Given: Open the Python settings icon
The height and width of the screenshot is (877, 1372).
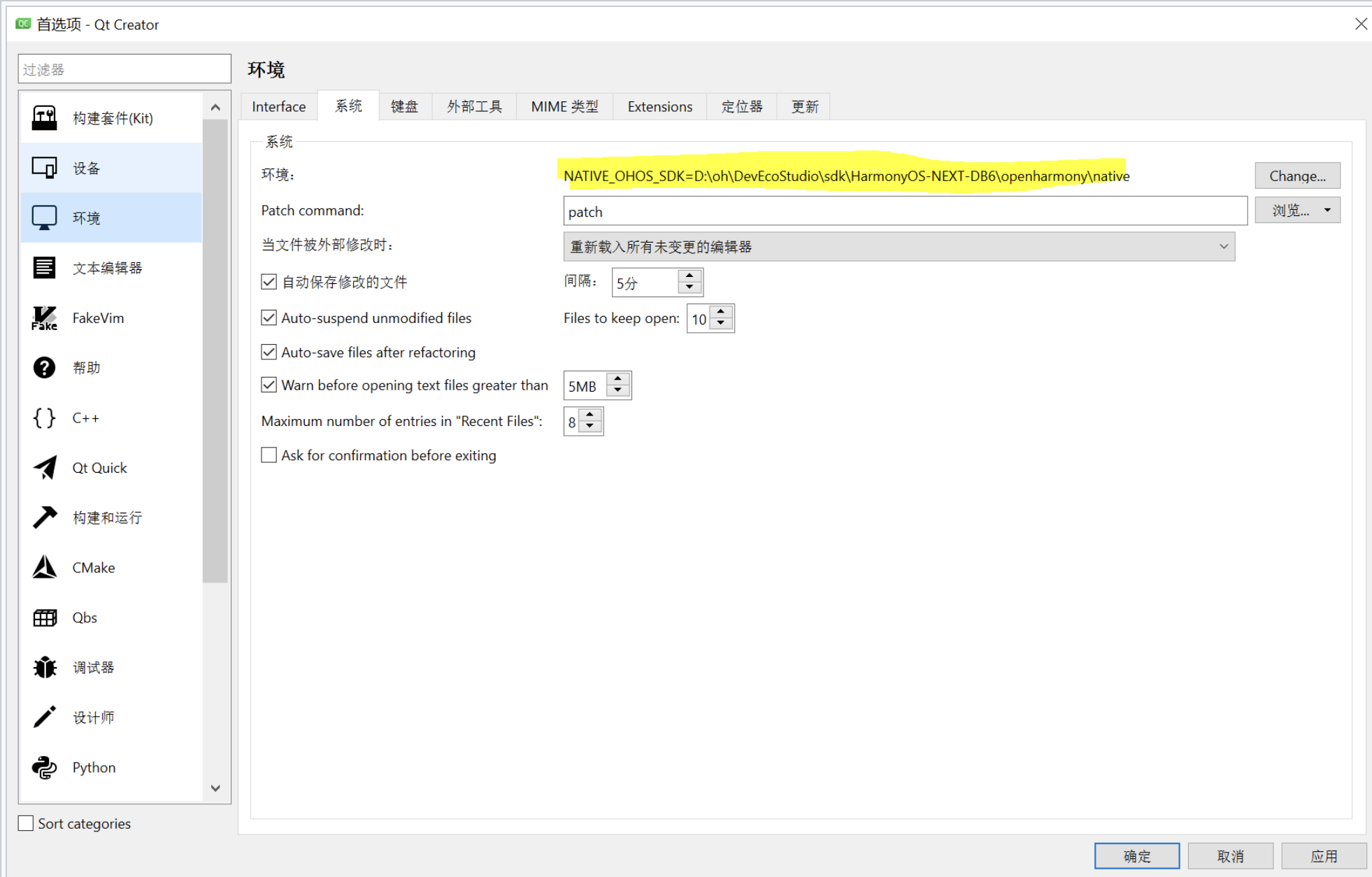Looking at the screenshot, I should (x=45, y=767).
